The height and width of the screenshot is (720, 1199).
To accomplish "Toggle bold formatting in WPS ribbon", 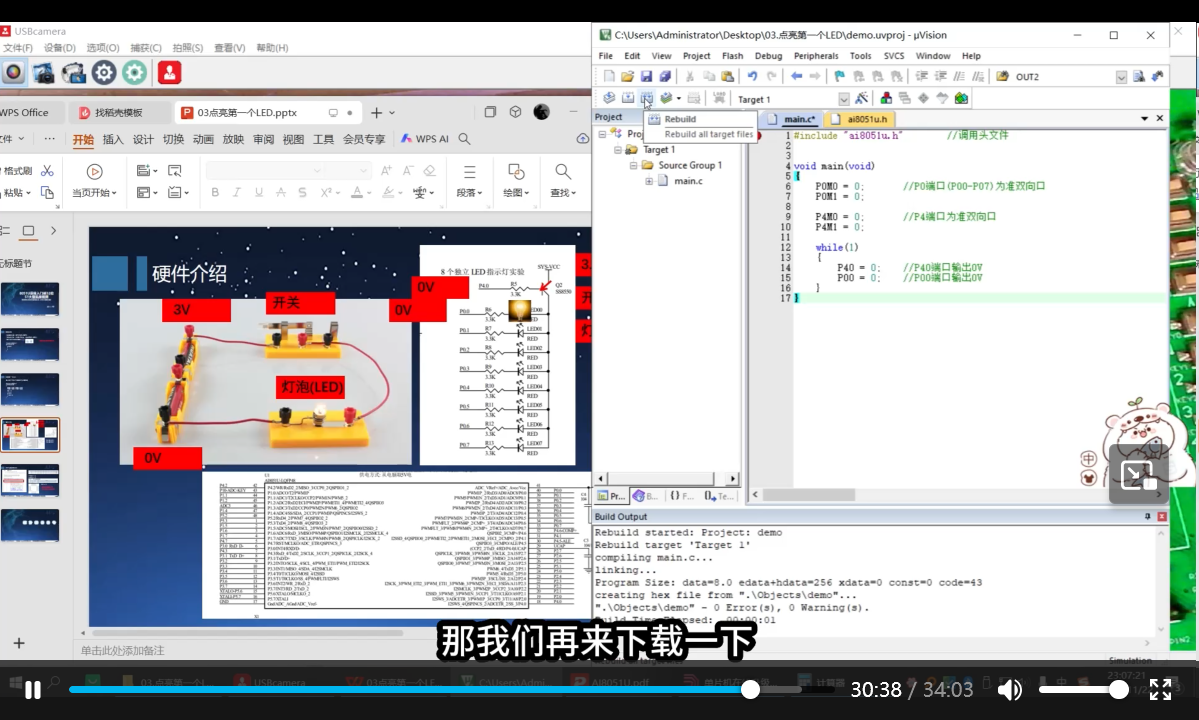I will (215, 193).
